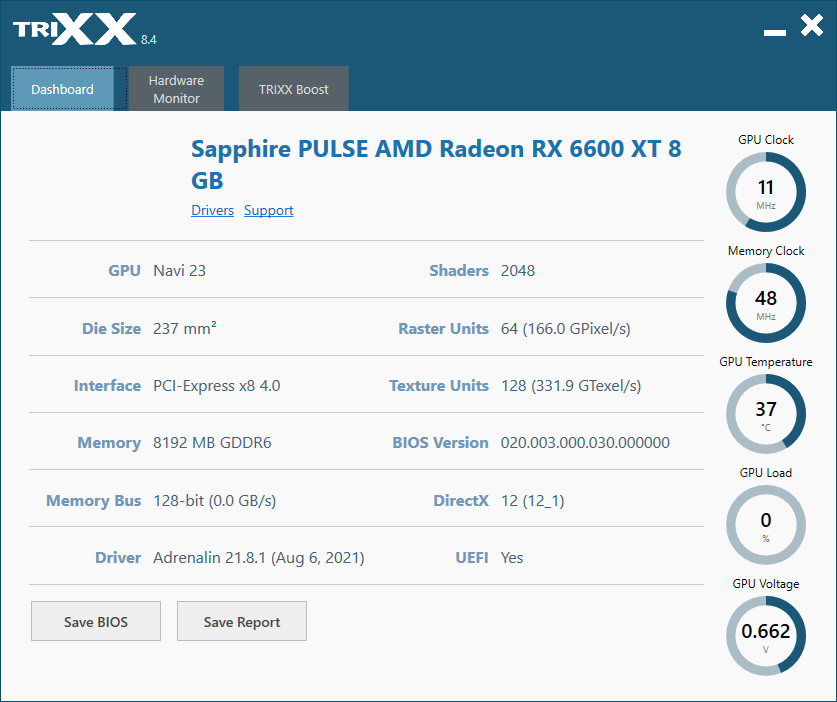Click the 'Texture Units' label
Image resolution: width=837 pixels, height=702 pixels.
439,385
